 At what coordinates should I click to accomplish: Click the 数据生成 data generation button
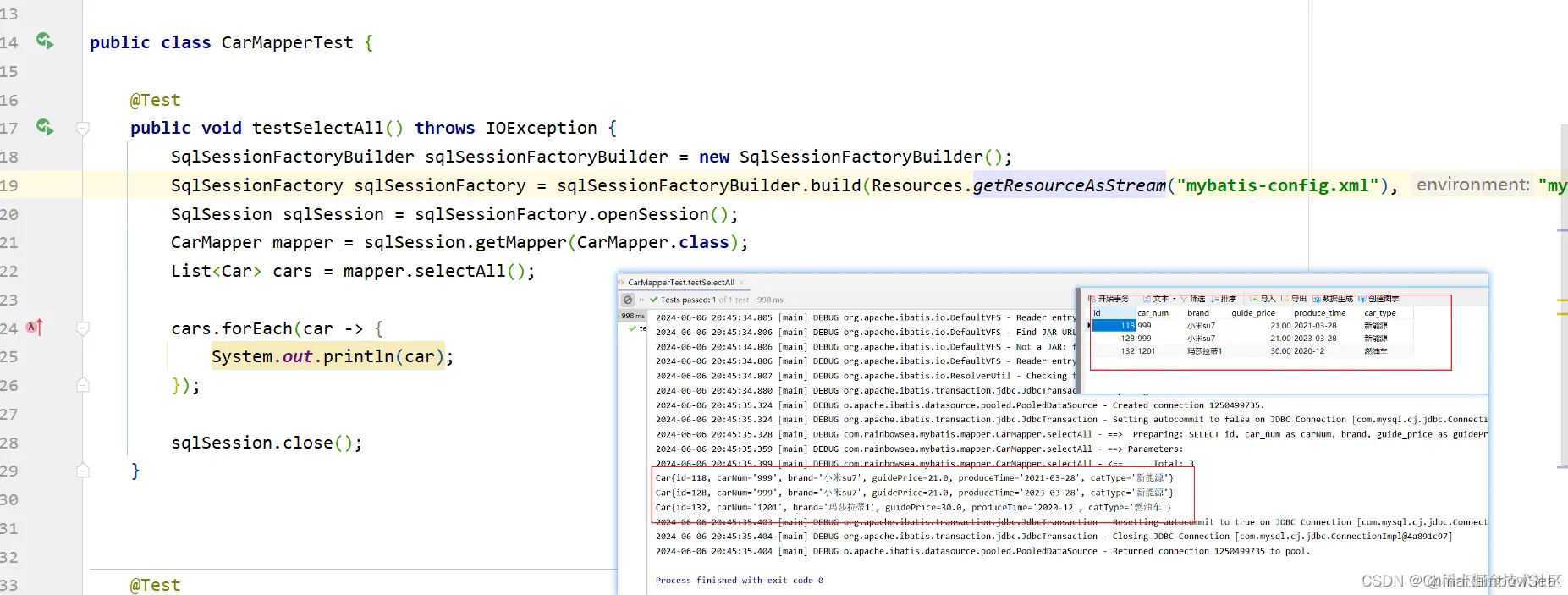click(1333, 299)
